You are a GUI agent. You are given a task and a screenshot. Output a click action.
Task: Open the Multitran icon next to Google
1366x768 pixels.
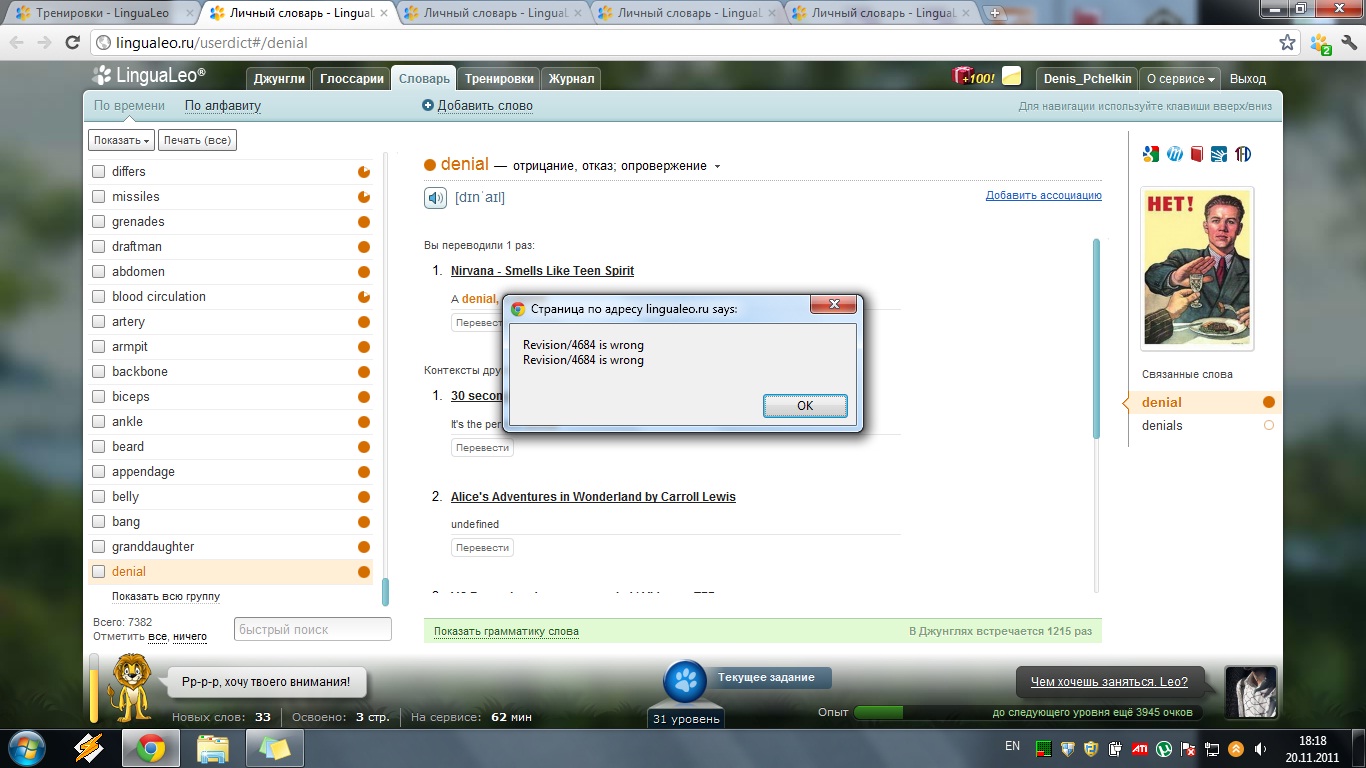click(1175, 154)
